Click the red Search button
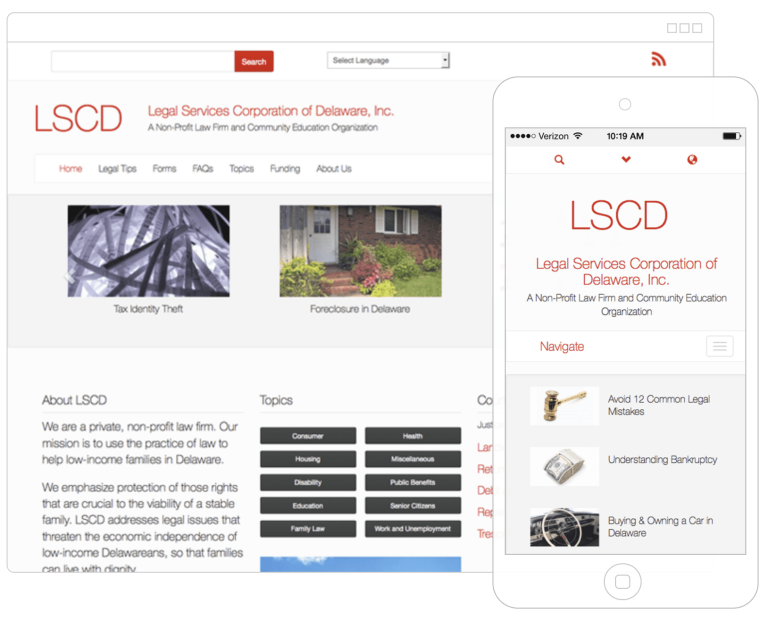768x619 pixels. tap(254, 61)
